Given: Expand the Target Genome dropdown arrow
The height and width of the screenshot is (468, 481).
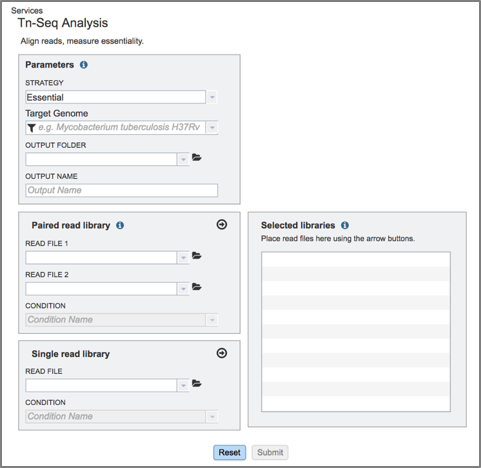Looking at the screenshot, I should coord(212,127).
